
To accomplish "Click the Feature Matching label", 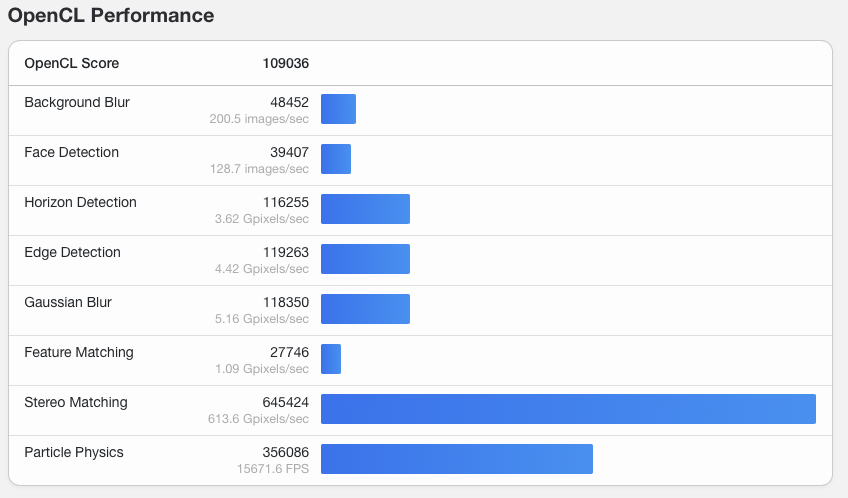I will pyautogui.click(x=78, y=352).
